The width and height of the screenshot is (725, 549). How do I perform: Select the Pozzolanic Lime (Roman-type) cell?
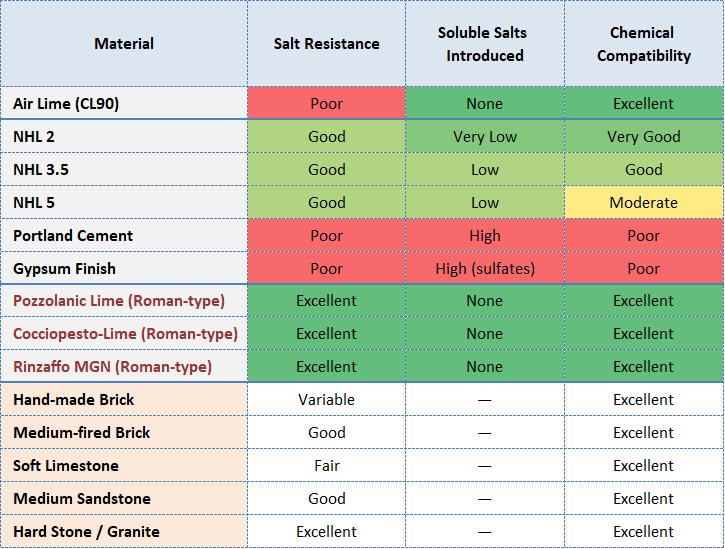(x=119, y=301)
